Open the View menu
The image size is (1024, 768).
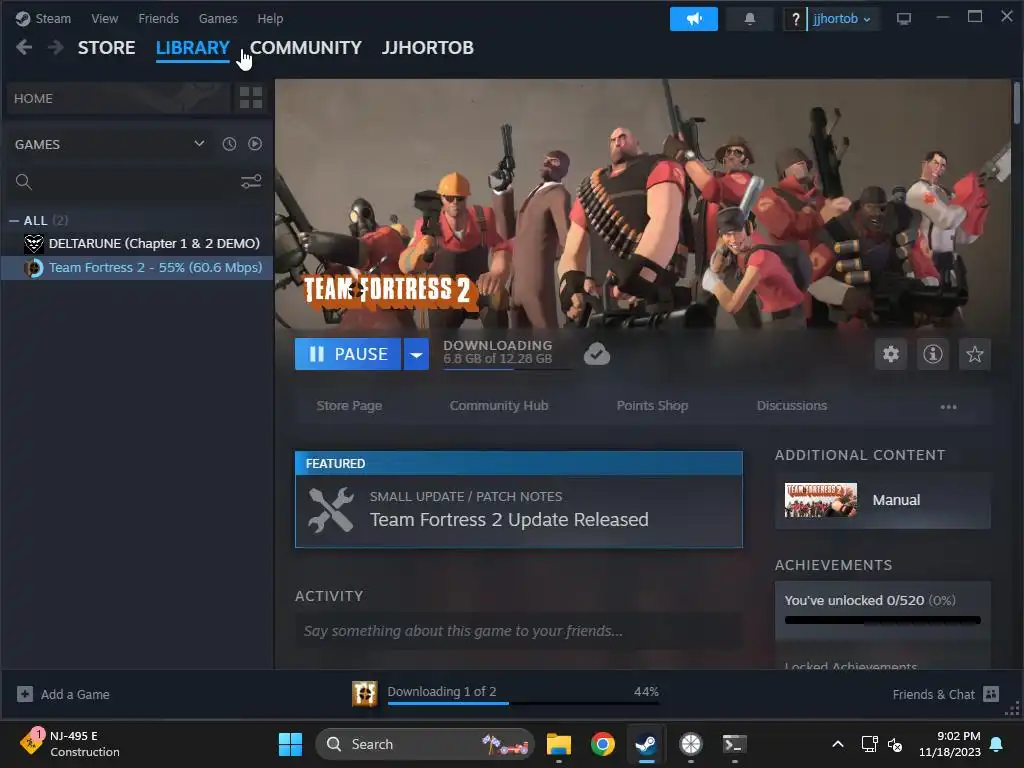(104, 19)
